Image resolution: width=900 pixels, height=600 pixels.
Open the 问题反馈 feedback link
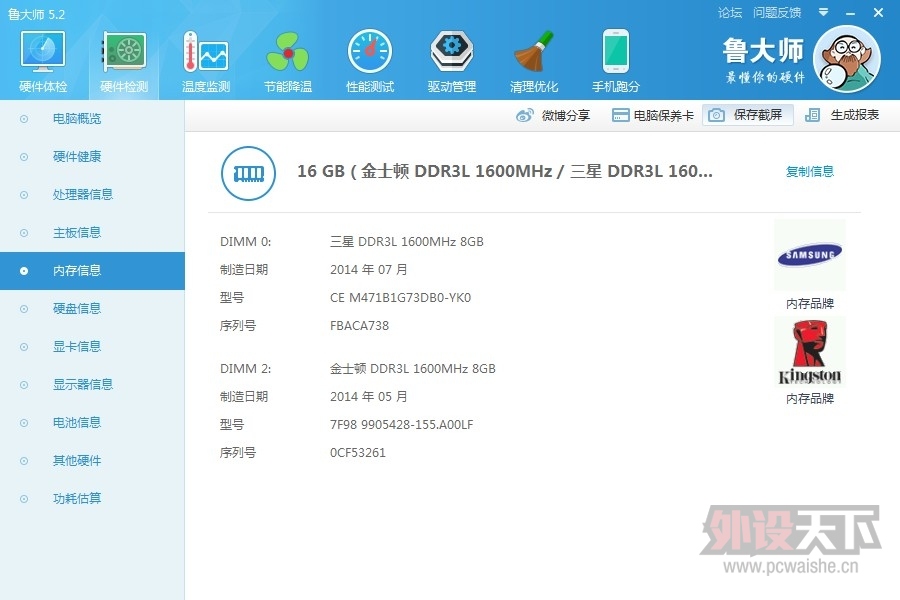click(x=777, y=13)
